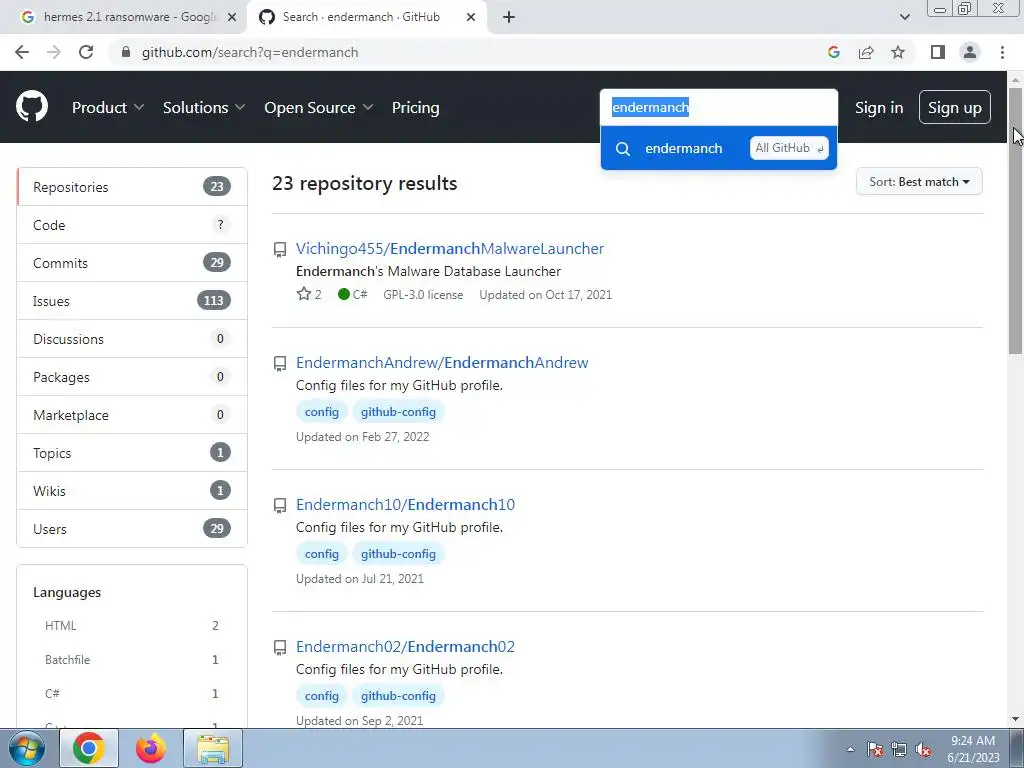This screenshot has height=768, width=1024.
Task: Click the browser forward arrow
Action: click(54, 52)
